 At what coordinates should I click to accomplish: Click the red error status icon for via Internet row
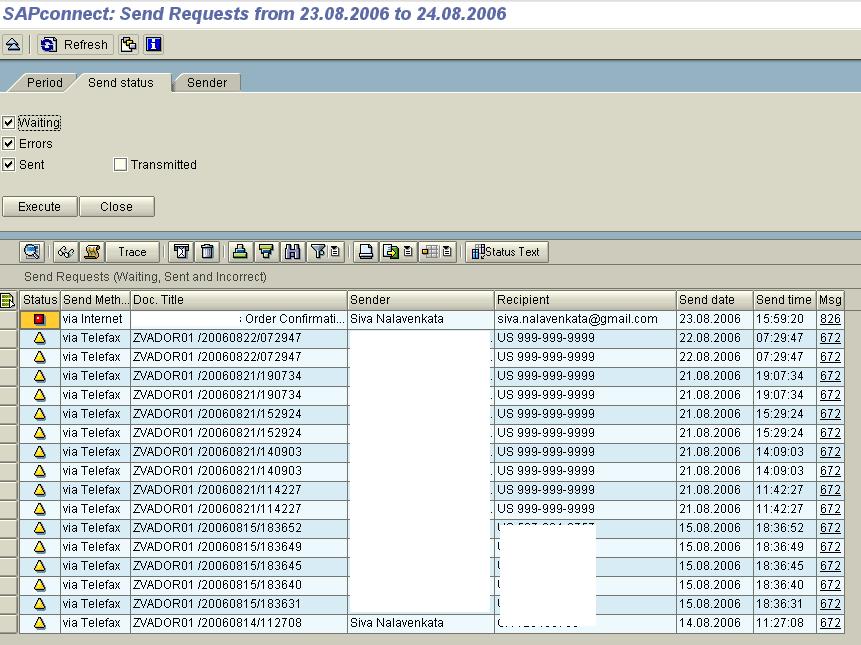(40, 319)
